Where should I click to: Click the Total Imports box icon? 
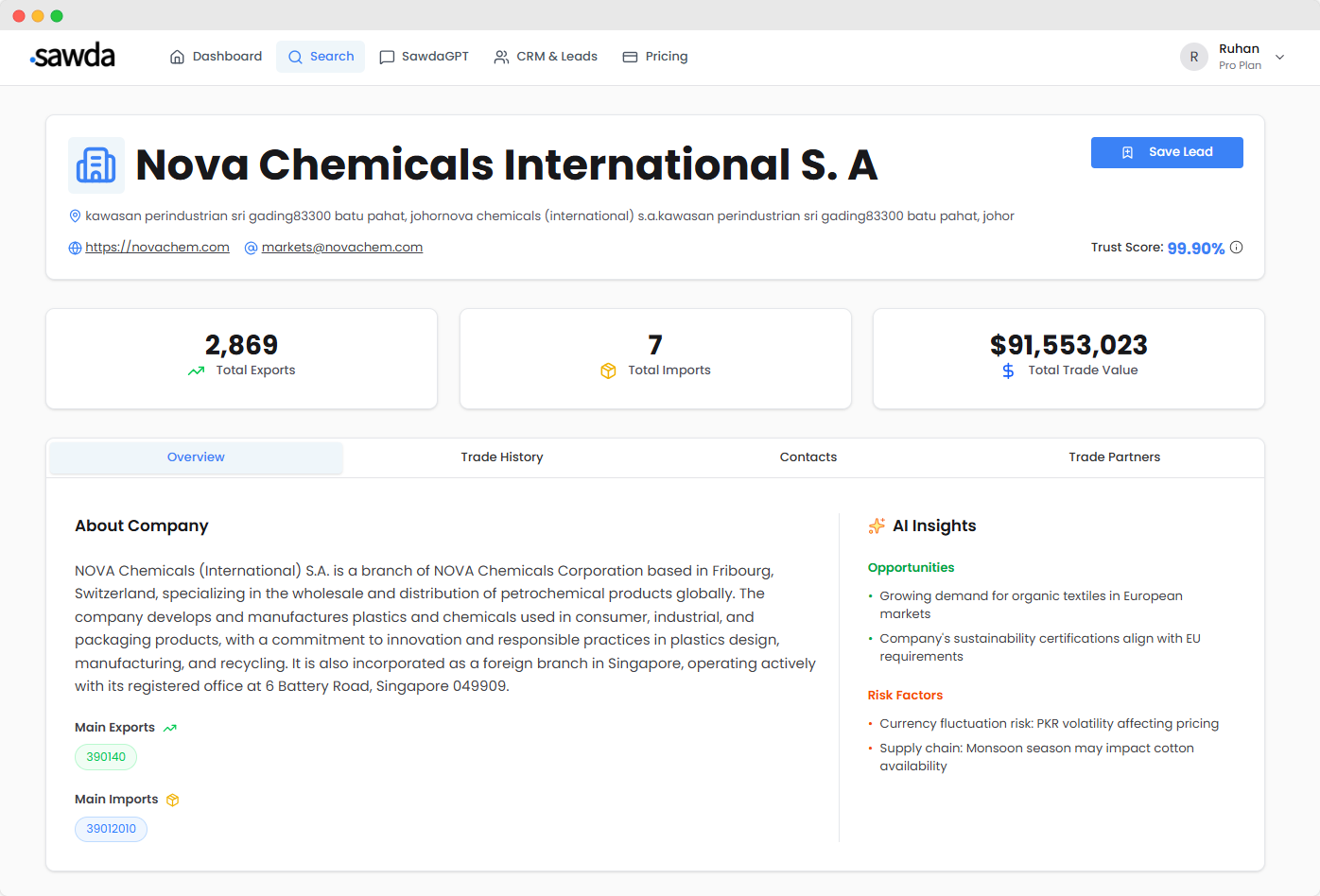click(608, 370)
